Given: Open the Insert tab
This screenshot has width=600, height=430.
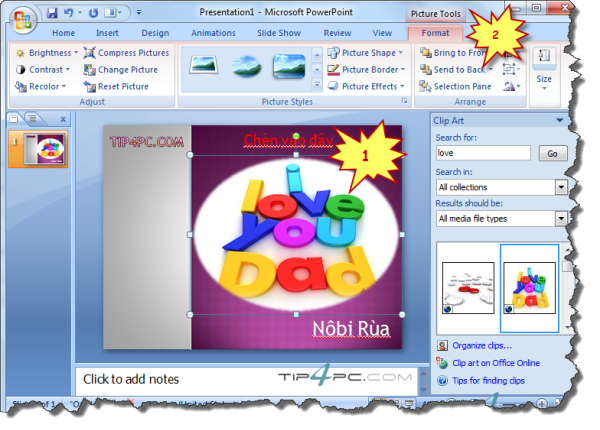Looking at the screenshot, I should pos(107,33).
